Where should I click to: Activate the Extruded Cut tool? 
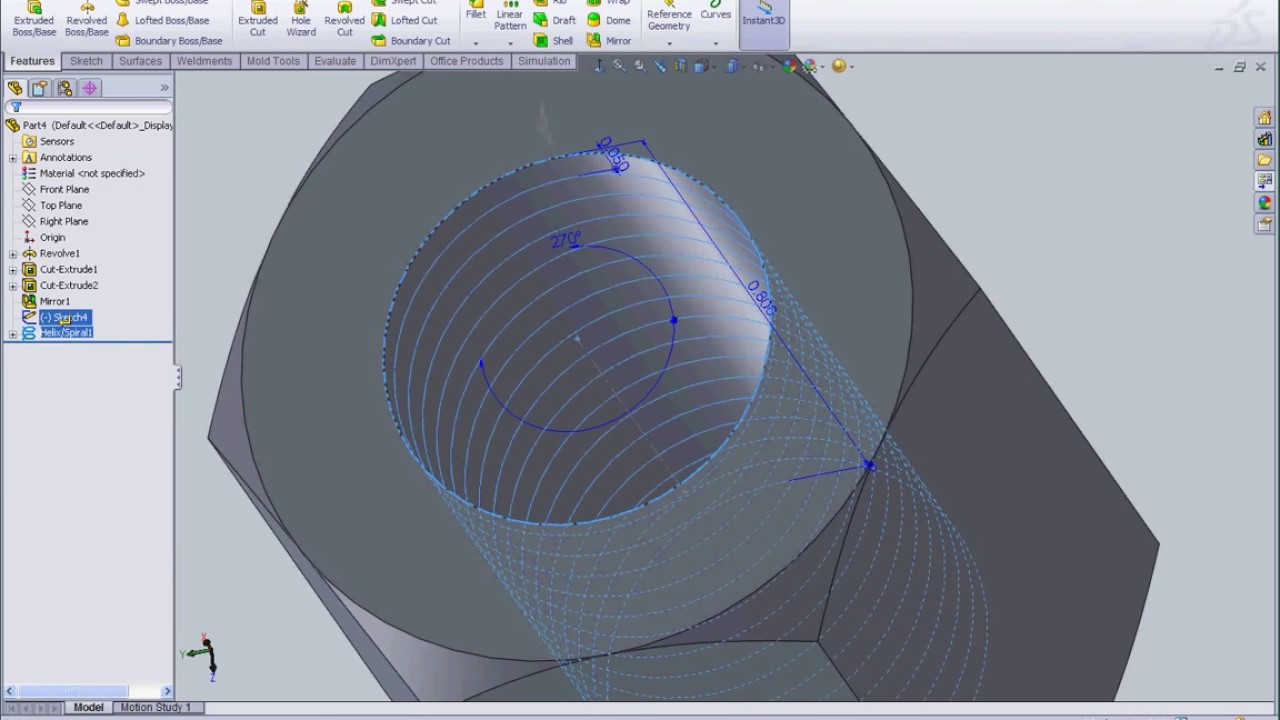coord(258,20)
